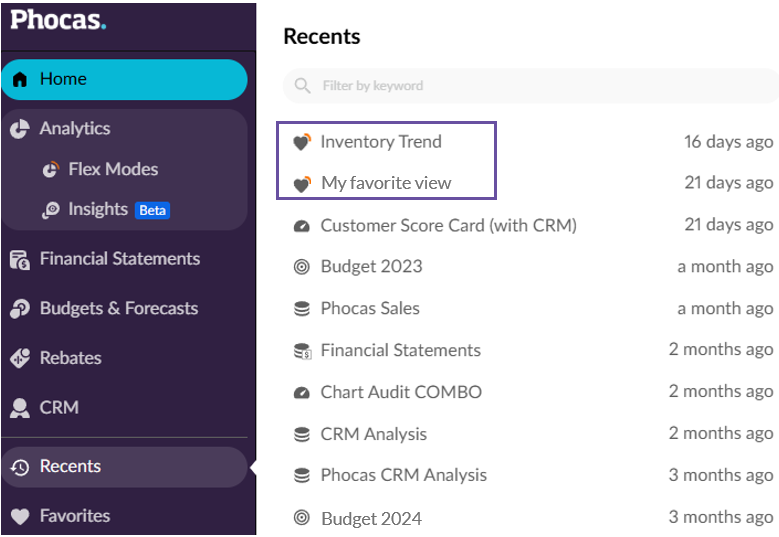This screenshot has height=537, width=779.
Task: Click the Budgets & Forecasts icon
Action: [x=19, y=310]
